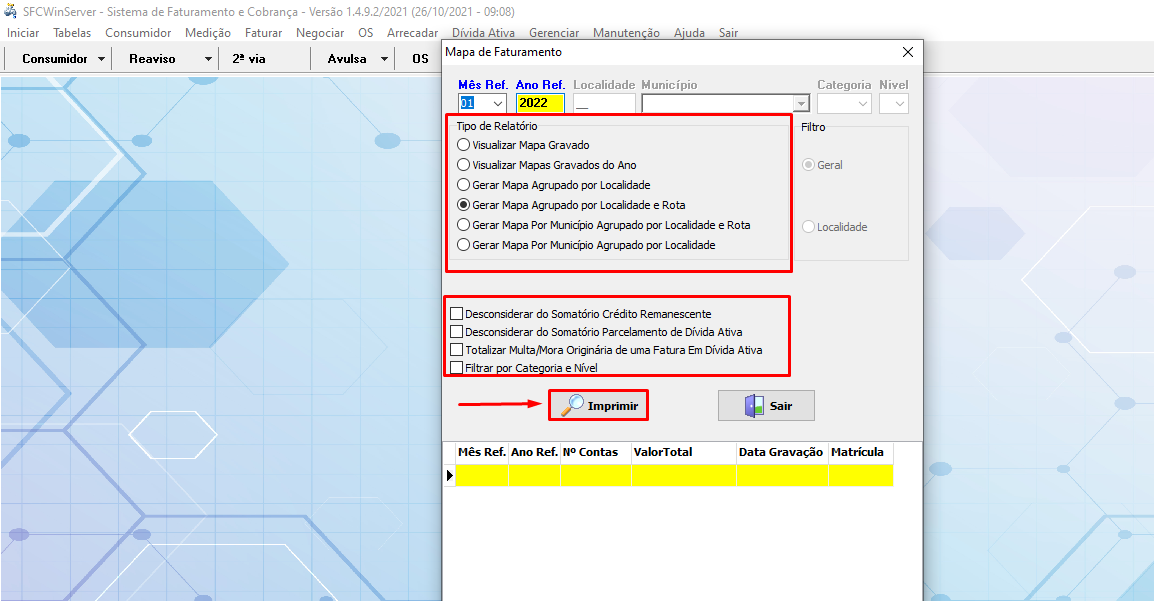The width and height of the screenshot is (1154, 601).
Task: Check Totalizar Multa/Mora Originária option
Action: click(x=459, y=348)
